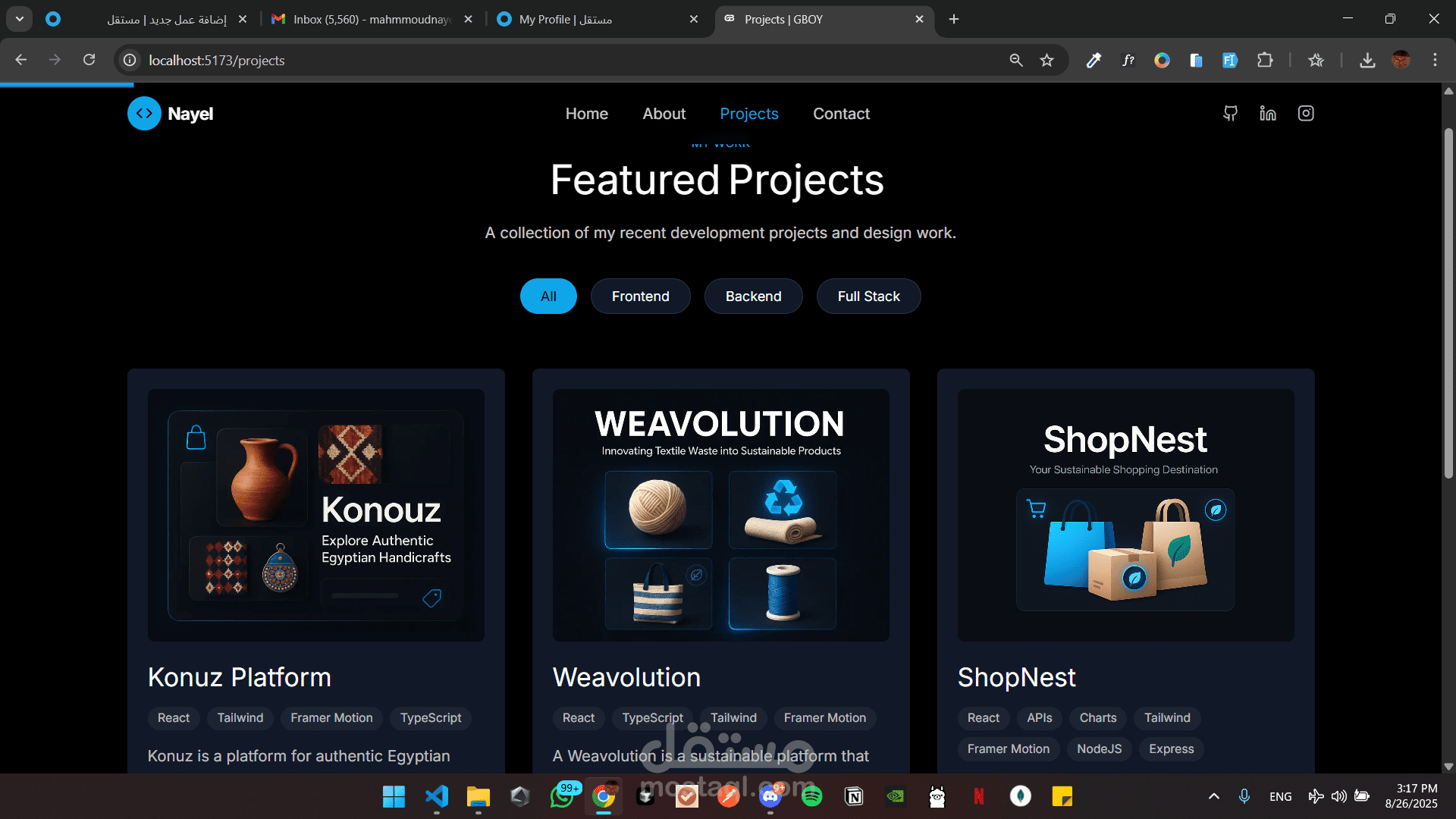This screenshot has height=819, width=1456.
Task: Open the browser Extensions puzzle icon
Action: tap(1265, 61)
